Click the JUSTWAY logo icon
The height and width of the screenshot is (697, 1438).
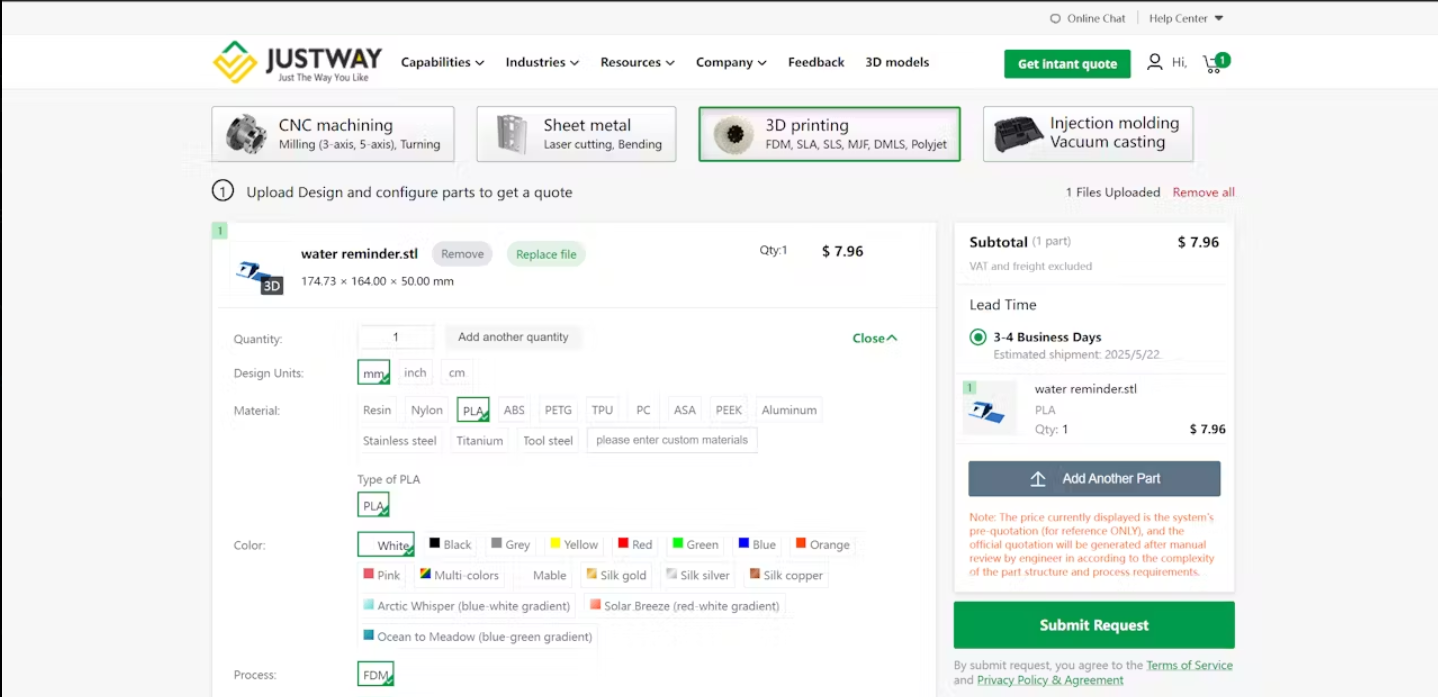pos(235,62)
